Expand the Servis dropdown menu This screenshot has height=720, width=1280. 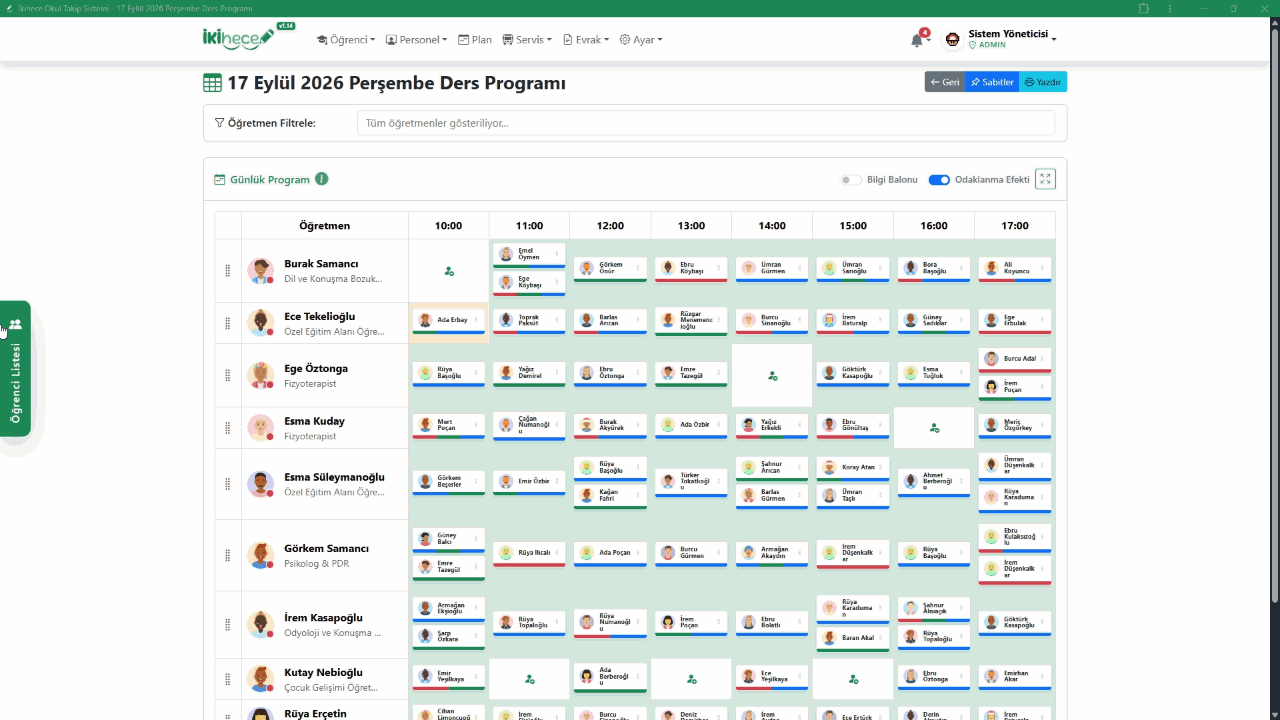(x=527, y=40)
